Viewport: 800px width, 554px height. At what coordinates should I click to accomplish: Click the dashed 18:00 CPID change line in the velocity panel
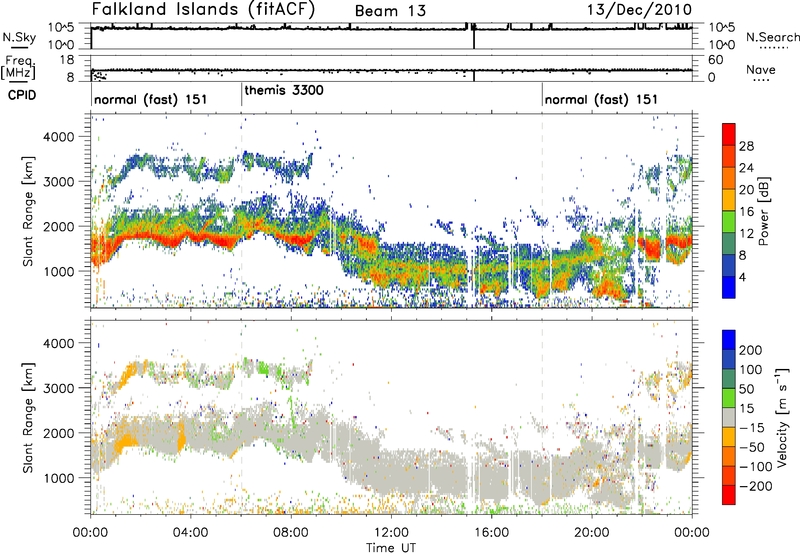click(x=542, y=417)
